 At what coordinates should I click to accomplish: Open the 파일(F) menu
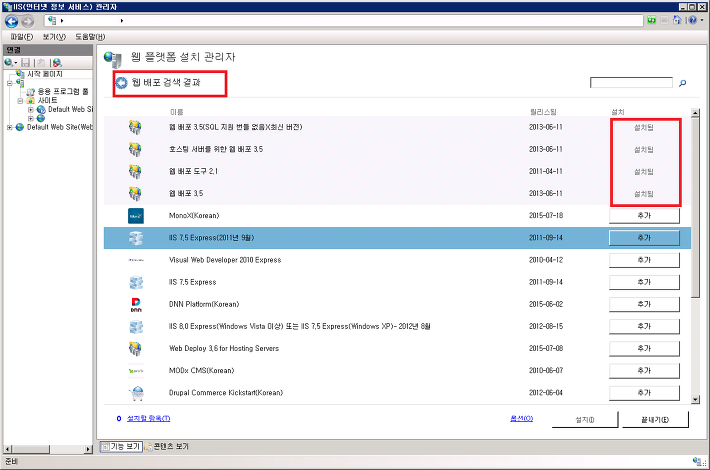(x=22, y=37)
